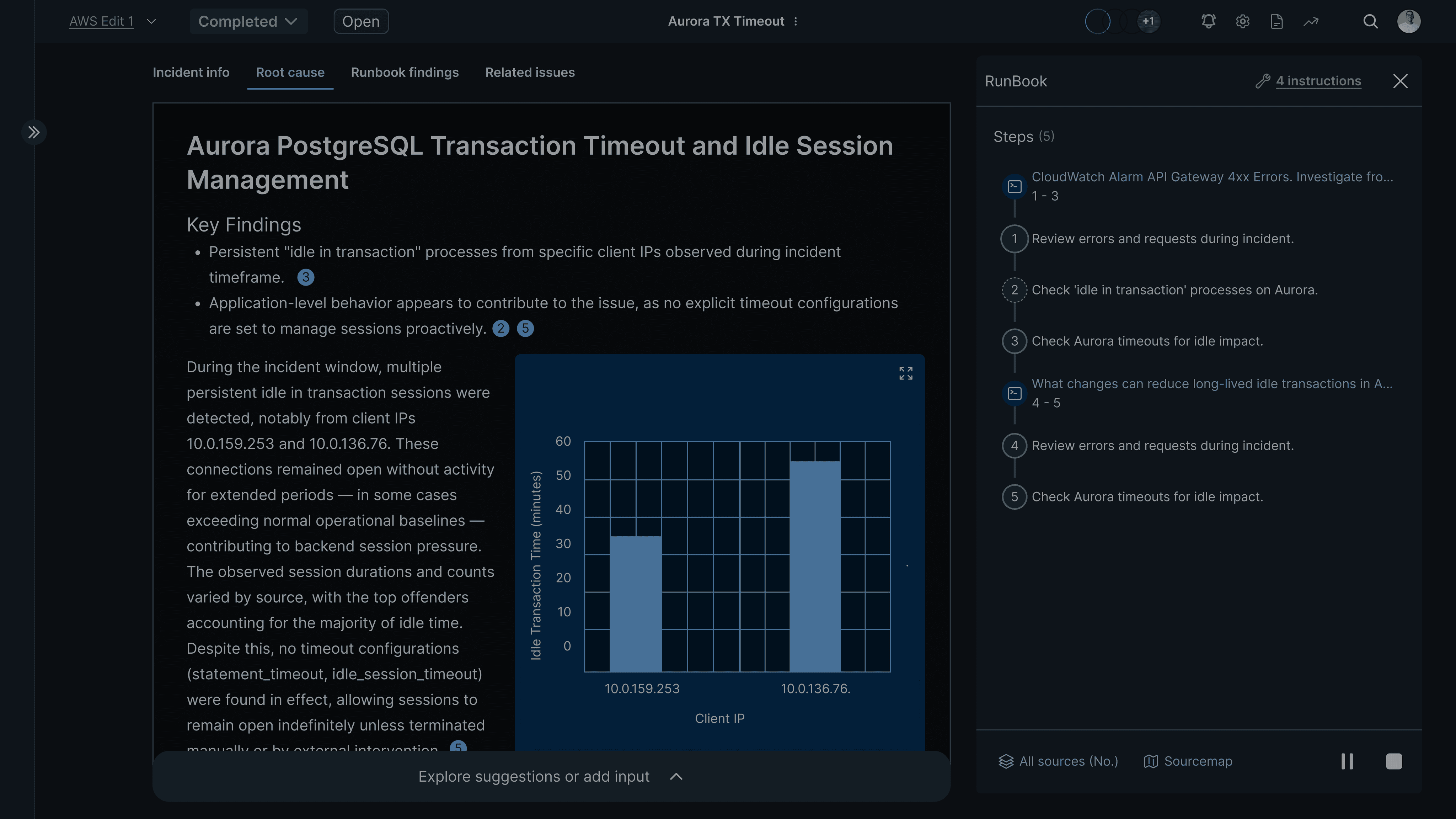1456x819 pixels.
Task: Open the trend chart icon
Action: 1311,21
